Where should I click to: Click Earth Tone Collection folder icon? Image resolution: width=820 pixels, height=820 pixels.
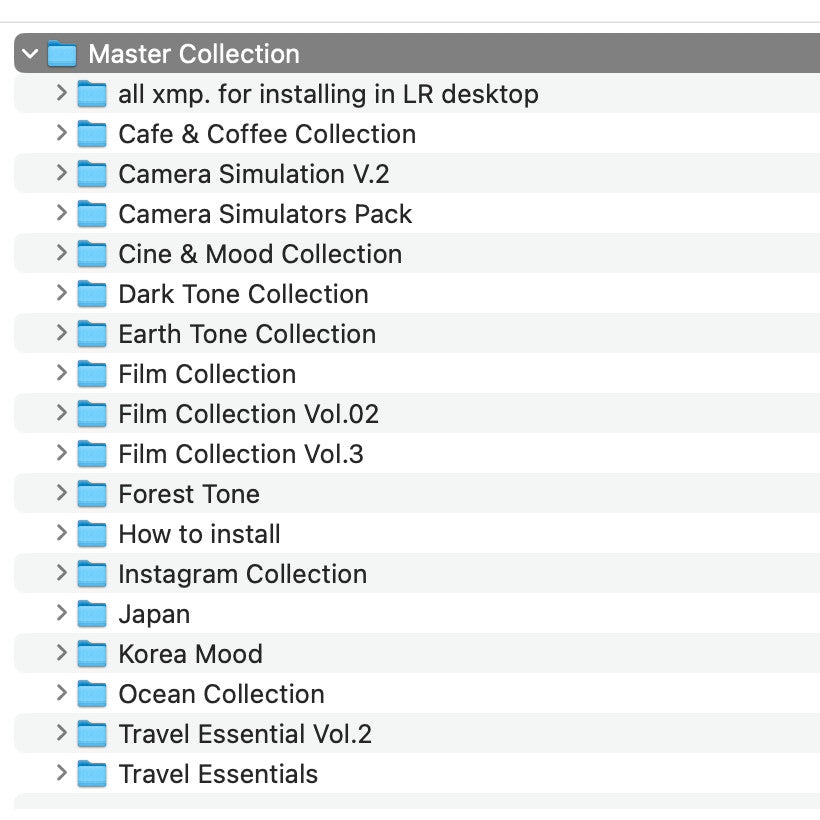click(92, 334)
